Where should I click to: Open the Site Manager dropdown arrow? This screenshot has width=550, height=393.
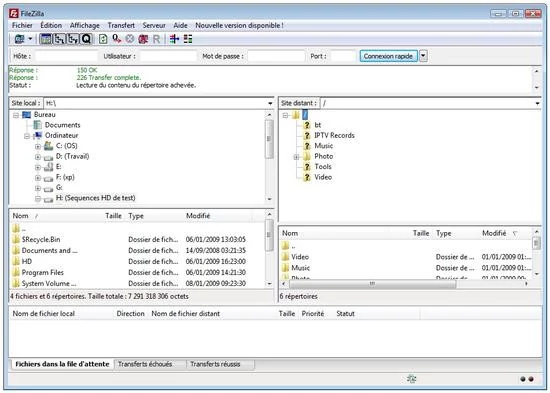point(30,39)
